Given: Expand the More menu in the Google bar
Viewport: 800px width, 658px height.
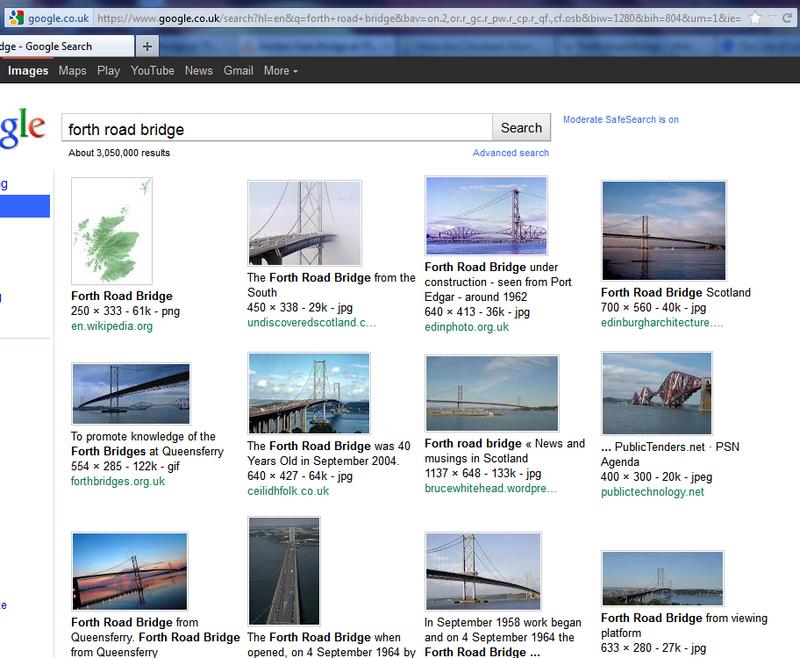Looking at the screenshot, I should pos(280,71).
